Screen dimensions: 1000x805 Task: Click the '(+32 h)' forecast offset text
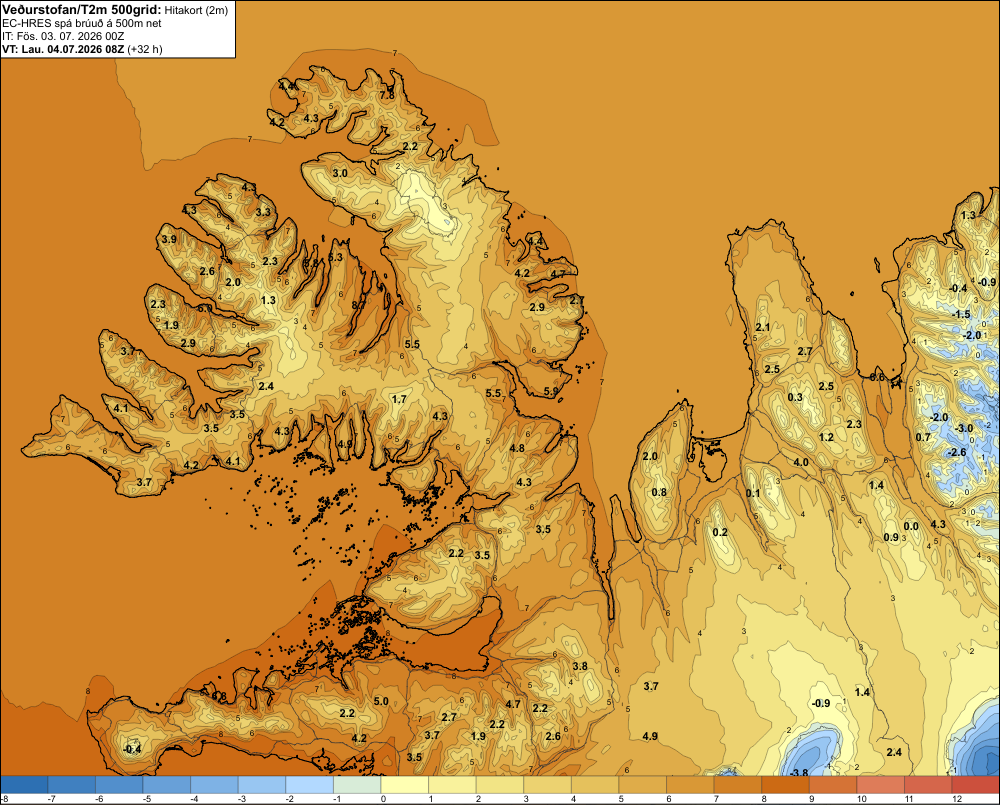(x=145, y=49)
